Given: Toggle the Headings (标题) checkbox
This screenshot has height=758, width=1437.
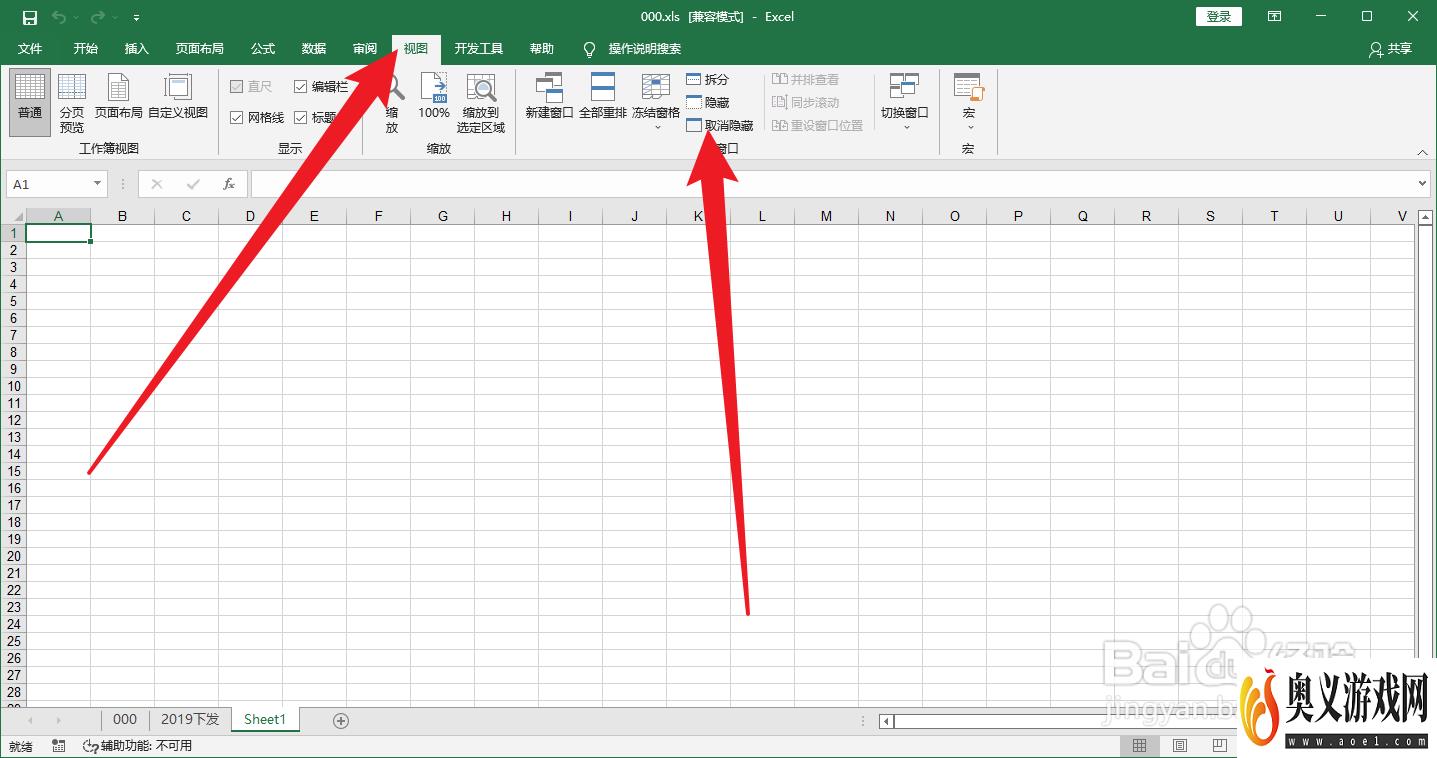Looking at the screenshot, I should click(315, 118).
